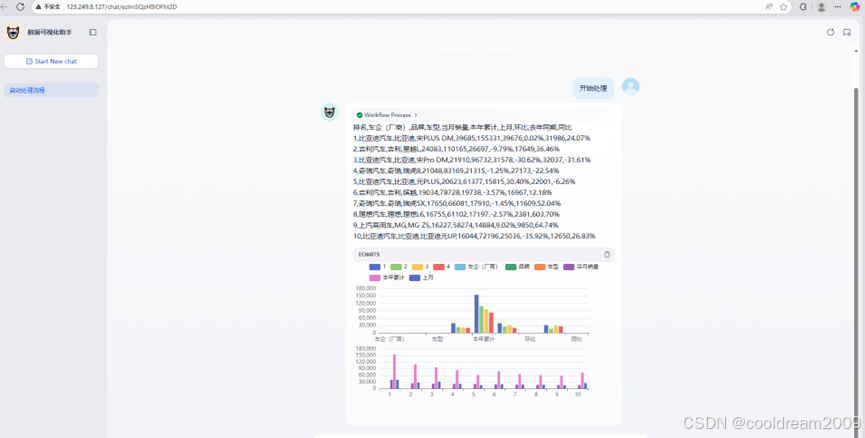Viewport: 865px width, 438px height.
Task: Toggle the 上月 legend series
Action: coord(421,277)
